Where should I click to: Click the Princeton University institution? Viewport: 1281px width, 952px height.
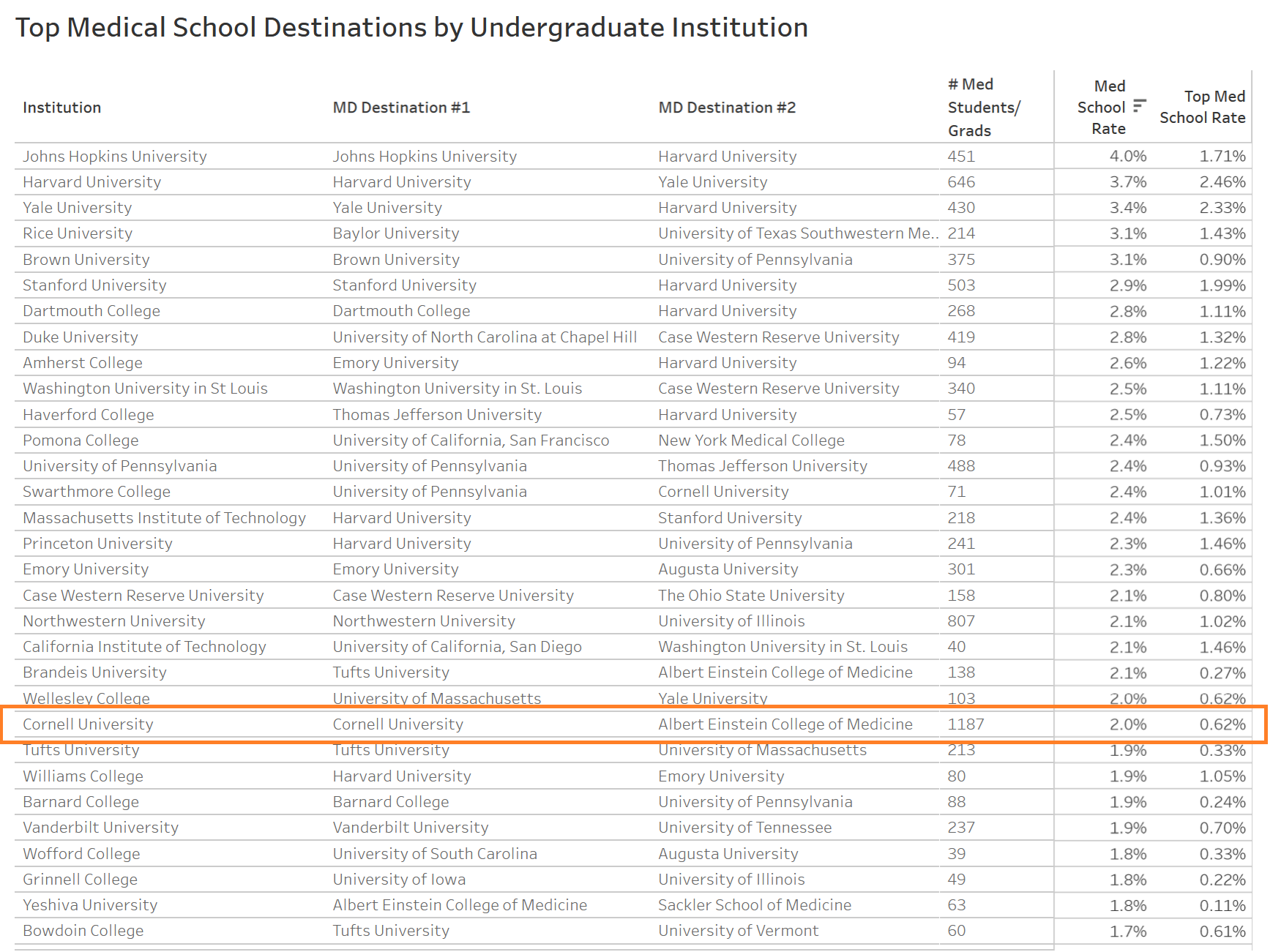click(x=97, y=544)
